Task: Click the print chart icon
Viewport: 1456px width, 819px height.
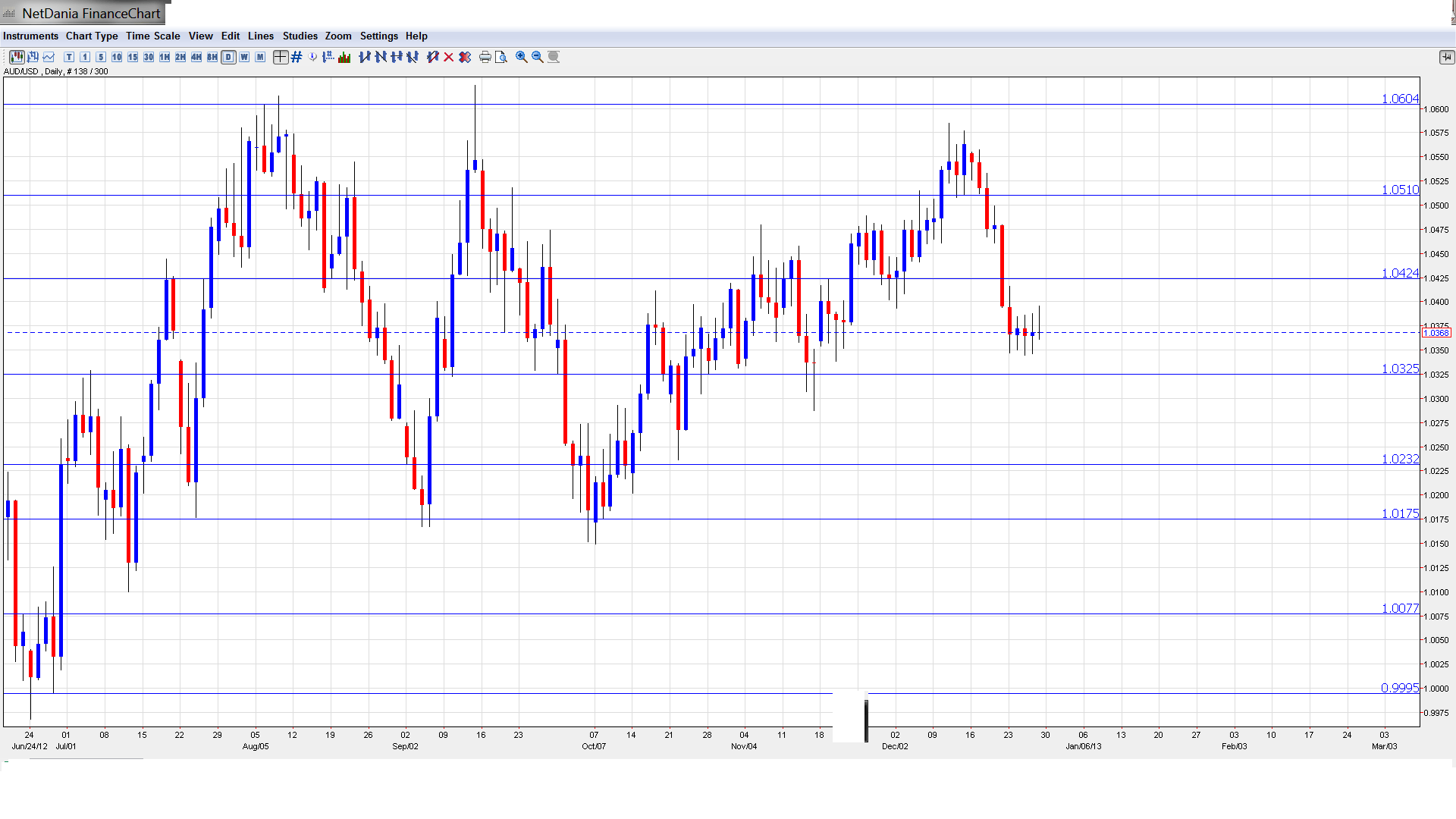Action: click(x=485, y=57)
